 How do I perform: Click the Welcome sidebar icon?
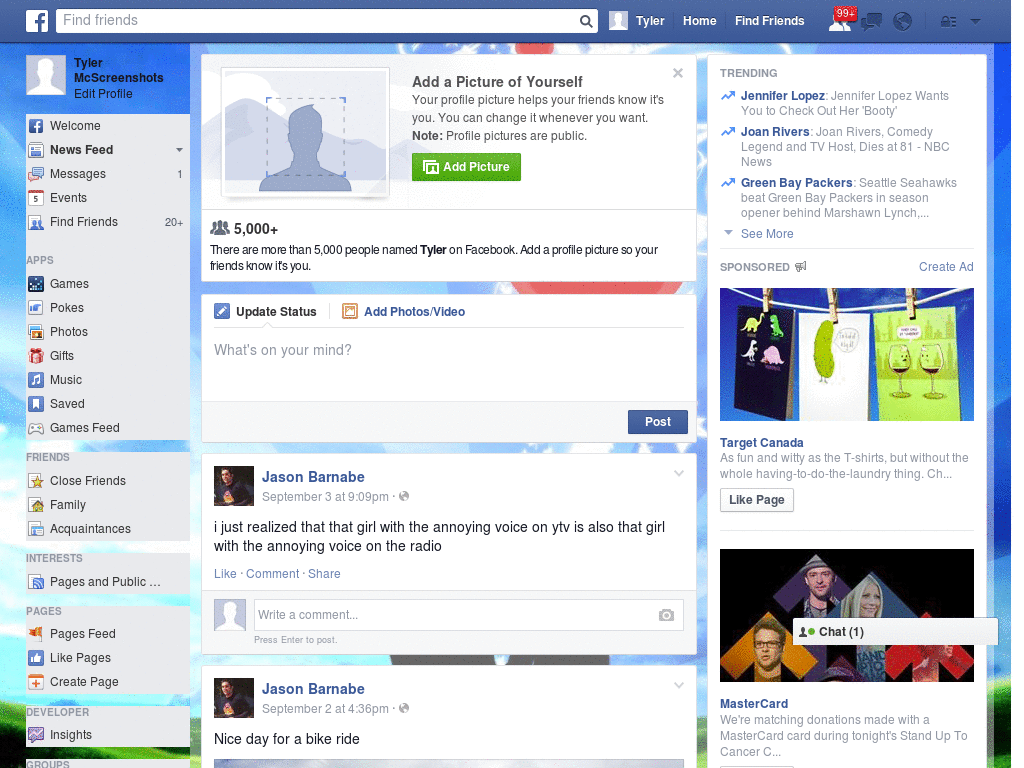36,126
